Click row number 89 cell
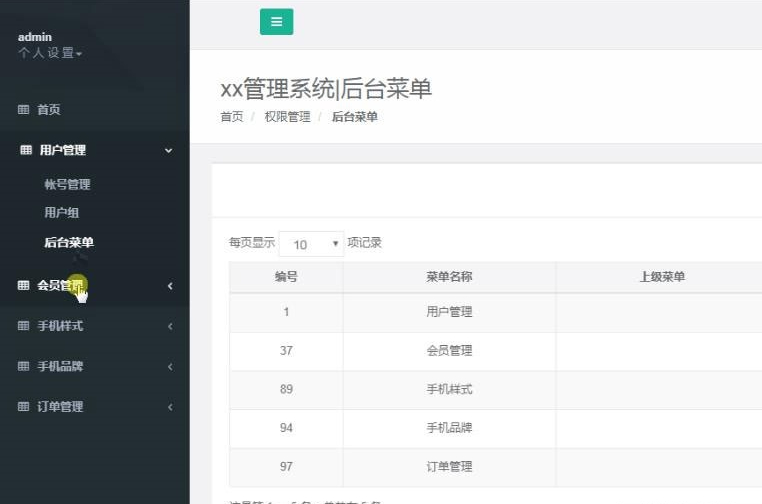 point(286,389)
